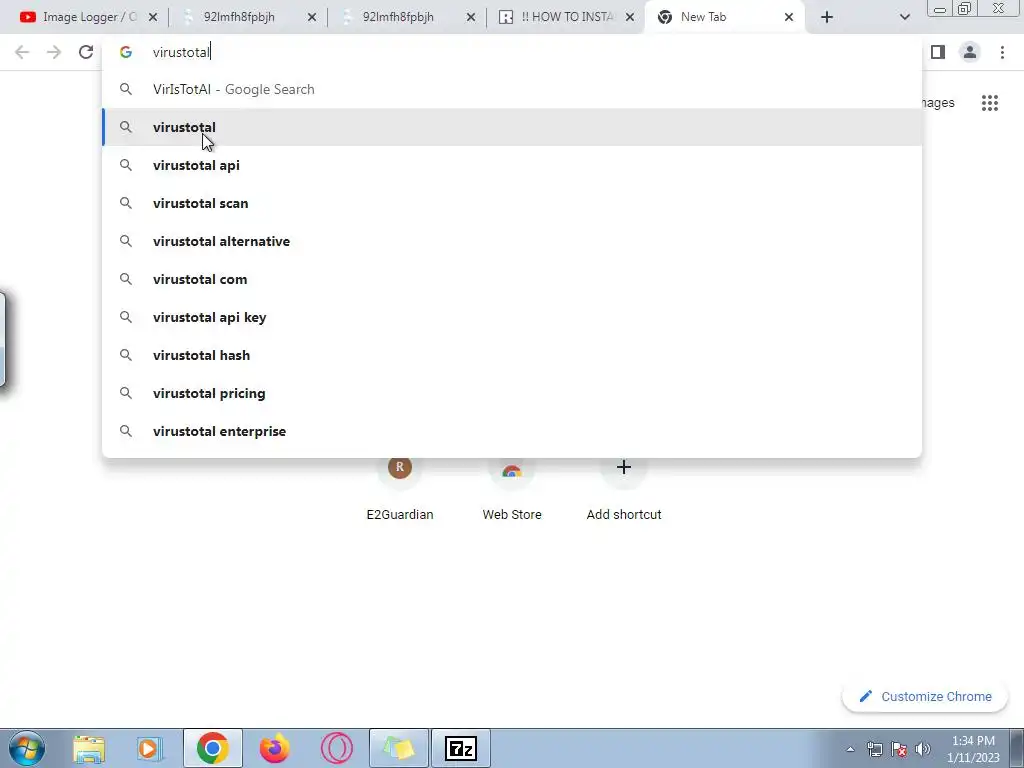Click the Google G icon in omnibox
The width and height of the screenshot is (1024, 768).
(x=126, y=52)
